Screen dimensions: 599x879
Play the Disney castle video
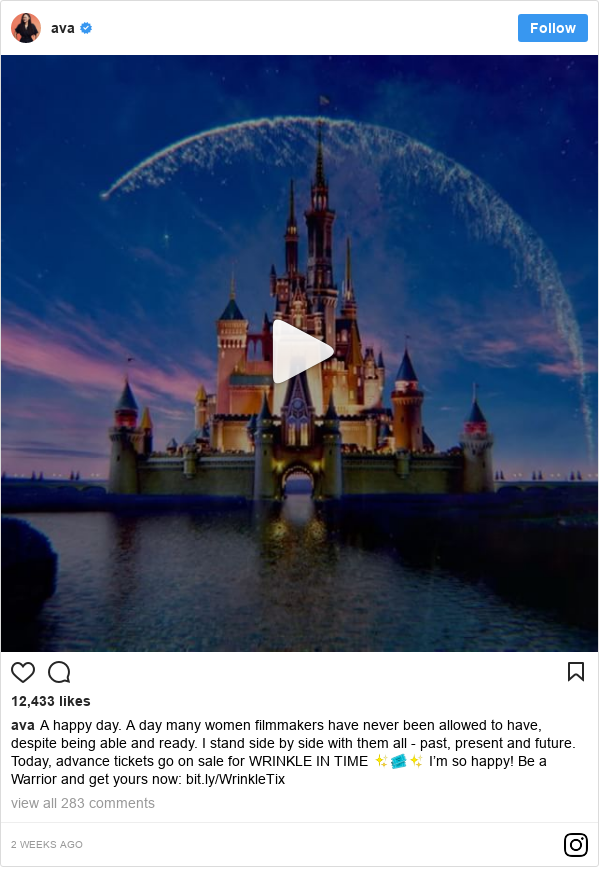click(x=303, y=351)
